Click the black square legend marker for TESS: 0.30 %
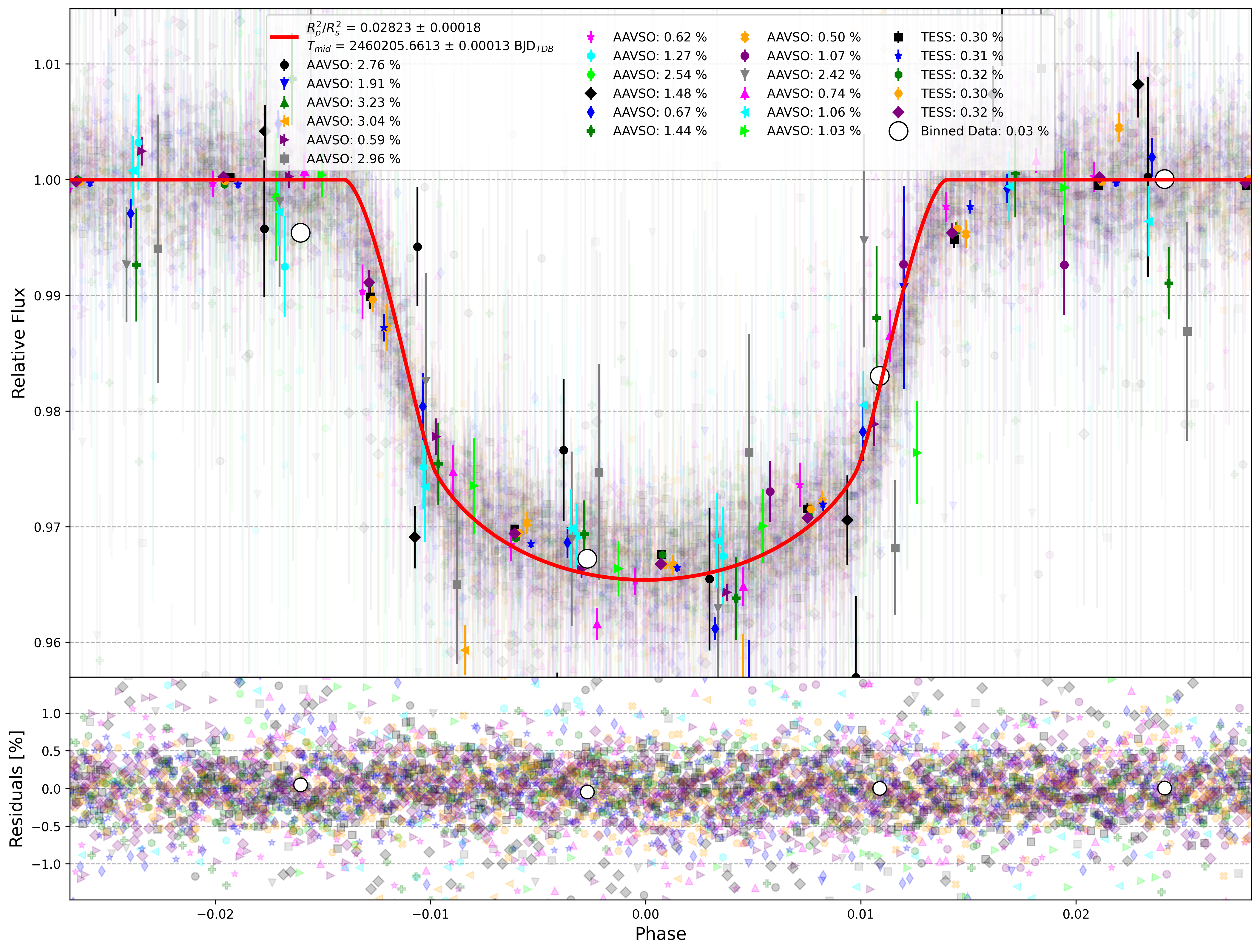 (x=898, y=37)
